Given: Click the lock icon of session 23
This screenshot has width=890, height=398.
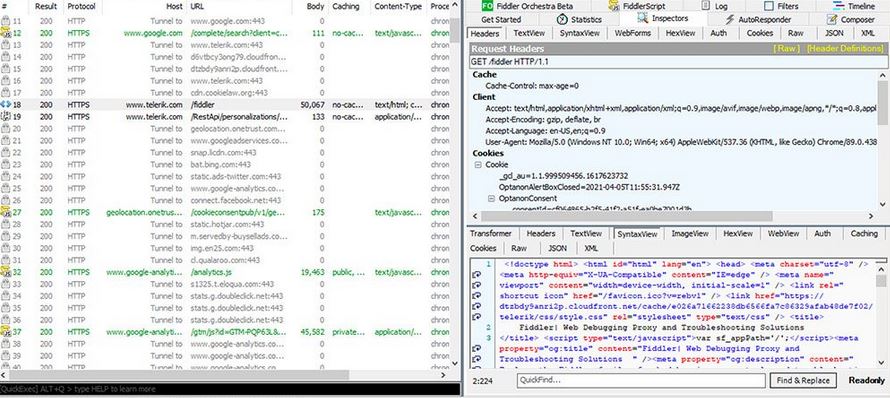Looking at the screenshot, I should point(6,165).
